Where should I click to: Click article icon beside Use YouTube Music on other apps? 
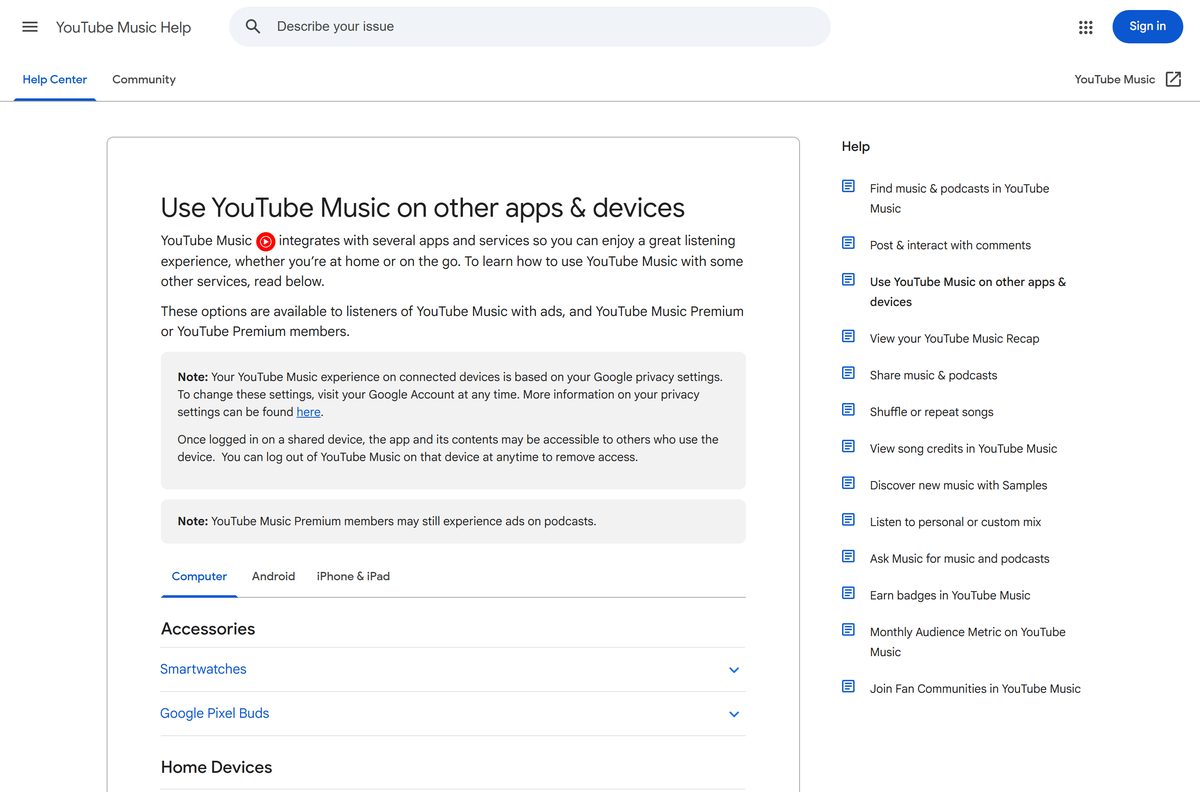[x=848, y=280]
